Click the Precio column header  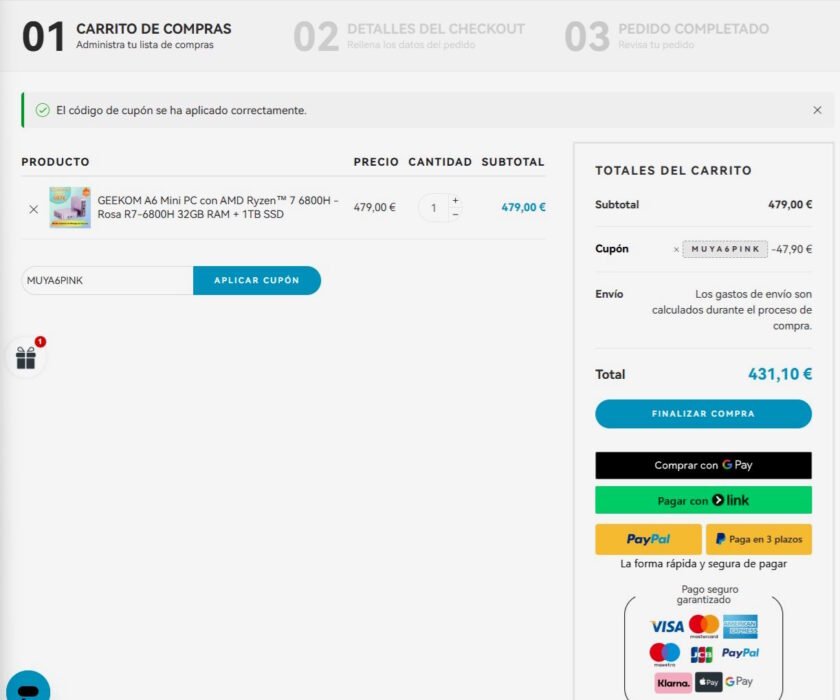point(376,162)
